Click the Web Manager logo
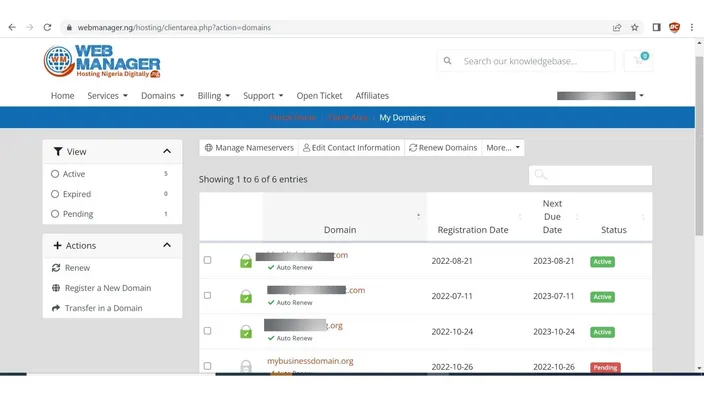This screenshot has height=396, width=704. pos(102,62)
